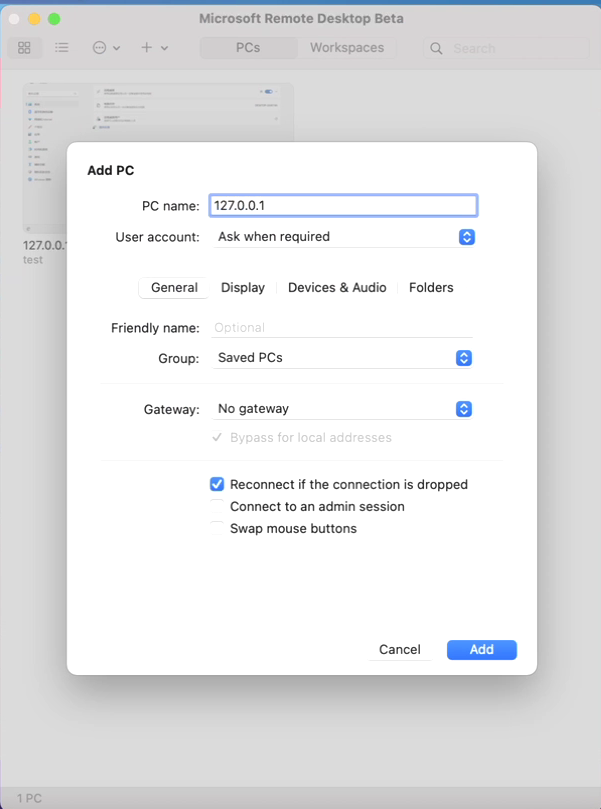The height and width of the screenshot is (809, 601).
Task: Click the green zoom window button
Action: 54,19
